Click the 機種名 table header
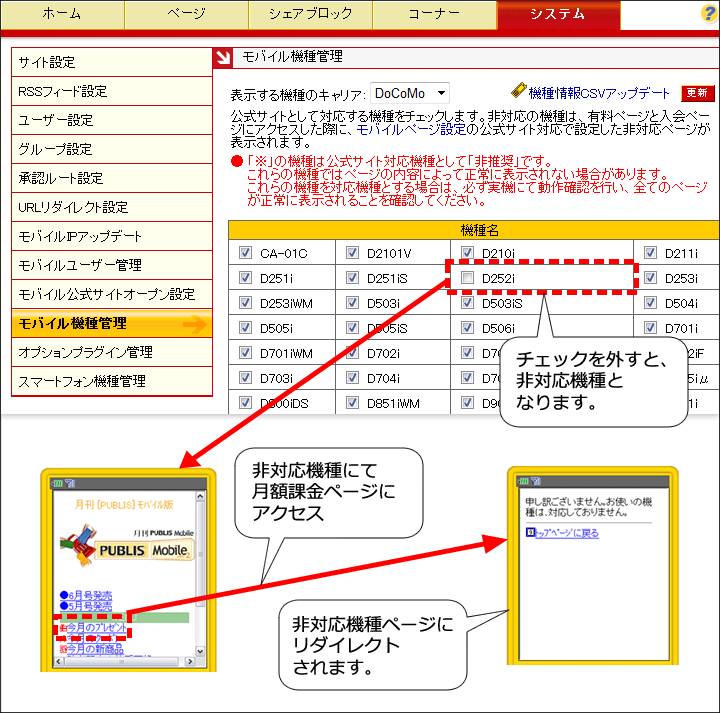 tap(474, 230)
